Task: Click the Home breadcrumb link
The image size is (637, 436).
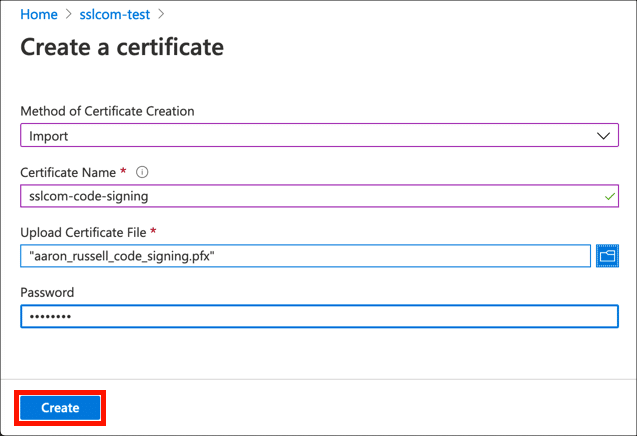Action: 38,15
